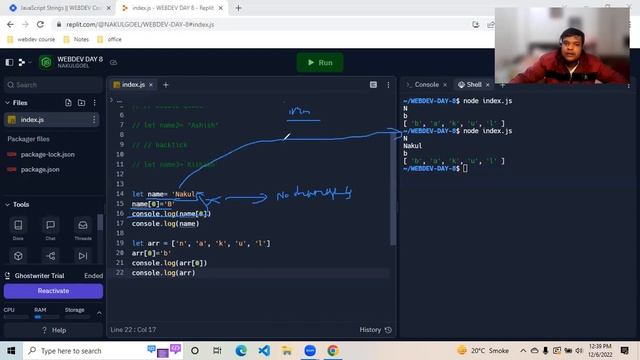This screenshot has width=640, height=360.
Task: Open a new browser tab
Action: coord(238,8)
